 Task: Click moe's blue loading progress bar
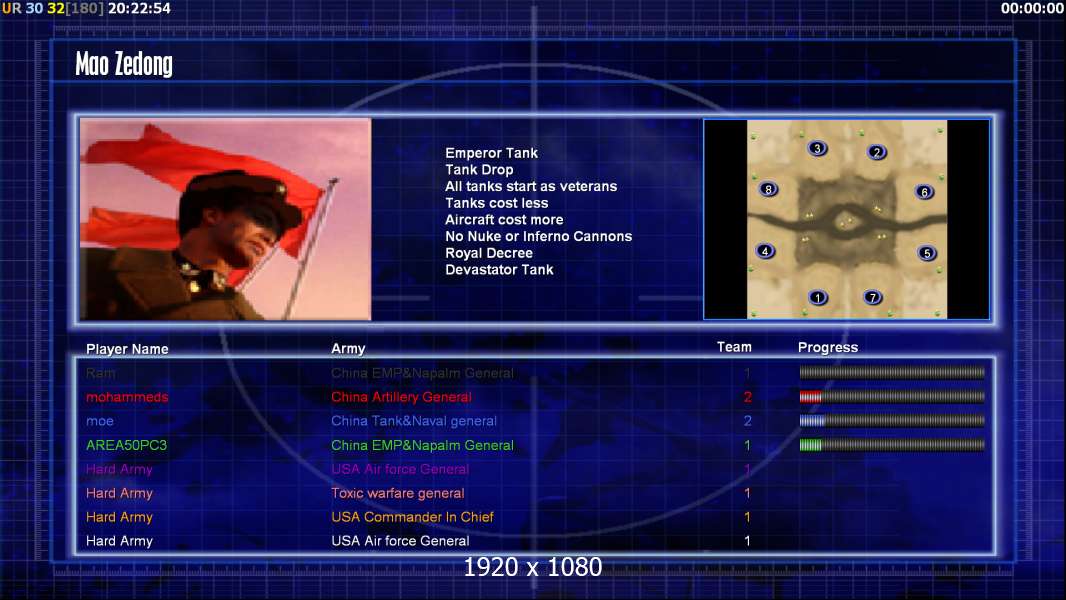(892, 421)
